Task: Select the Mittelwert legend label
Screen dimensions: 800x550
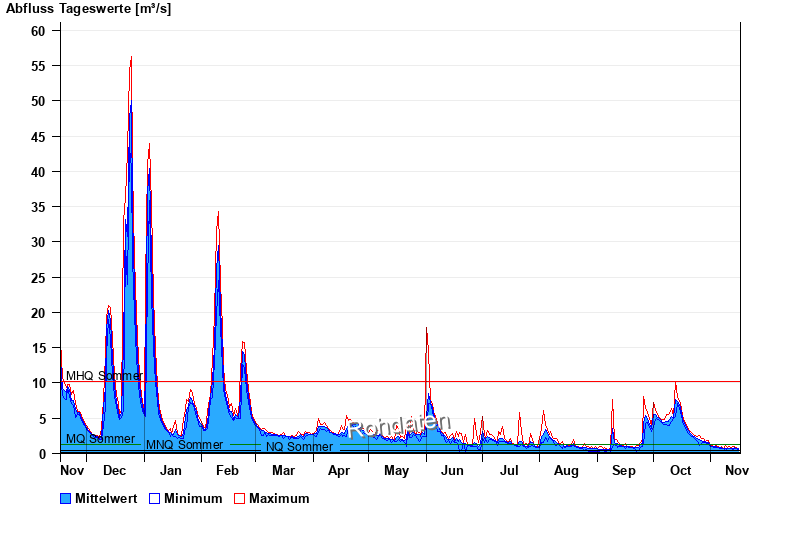Action: click(107, 498)
